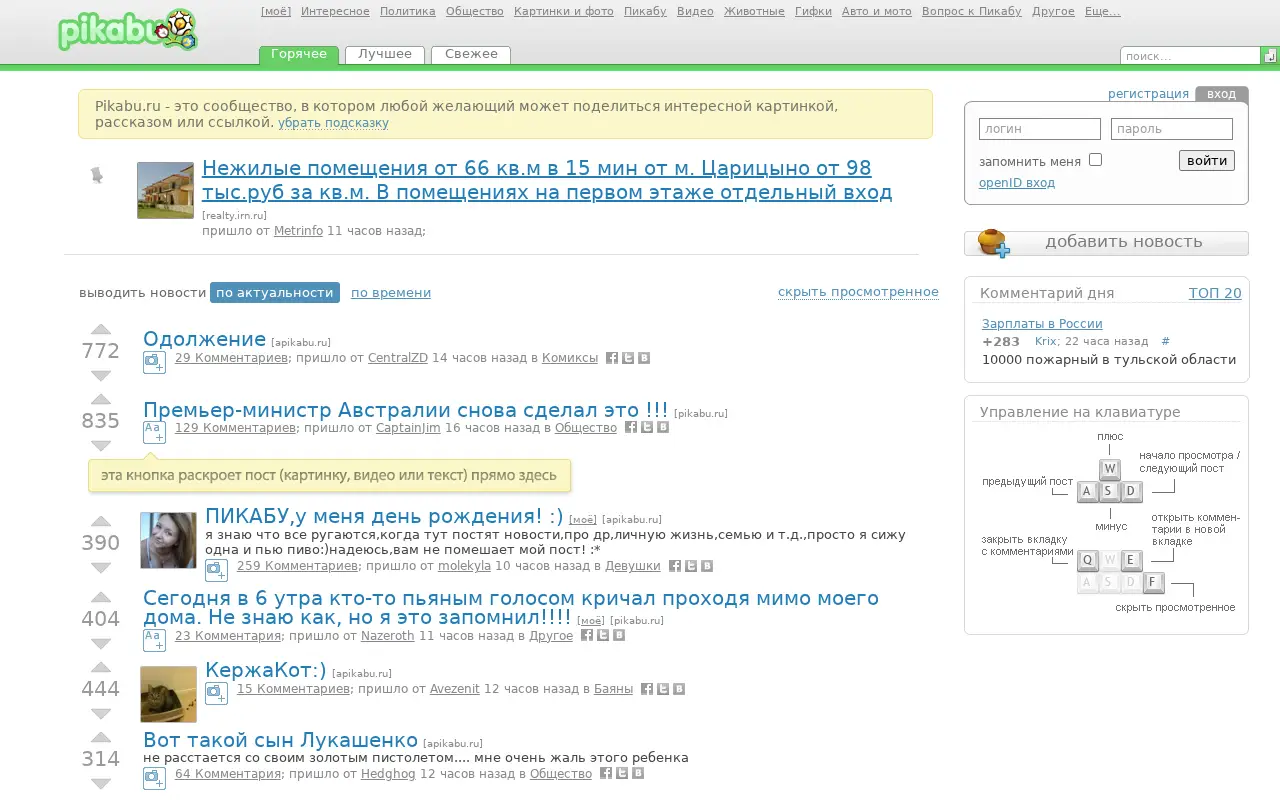Expand text of Australian Prime Minister post

[x=154, y=432]
